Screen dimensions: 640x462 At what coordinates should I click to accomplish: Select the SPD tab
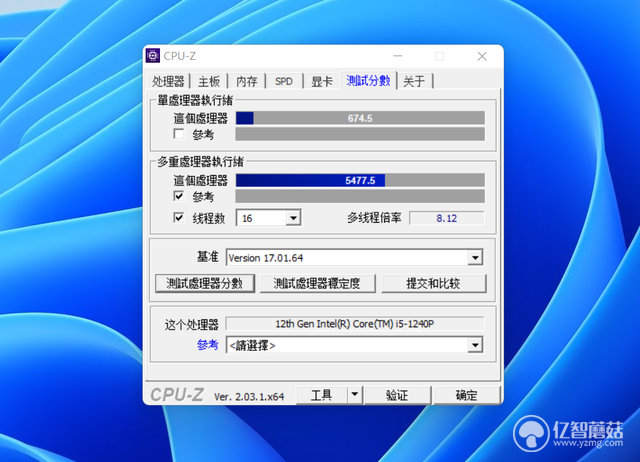coord(284,81)
